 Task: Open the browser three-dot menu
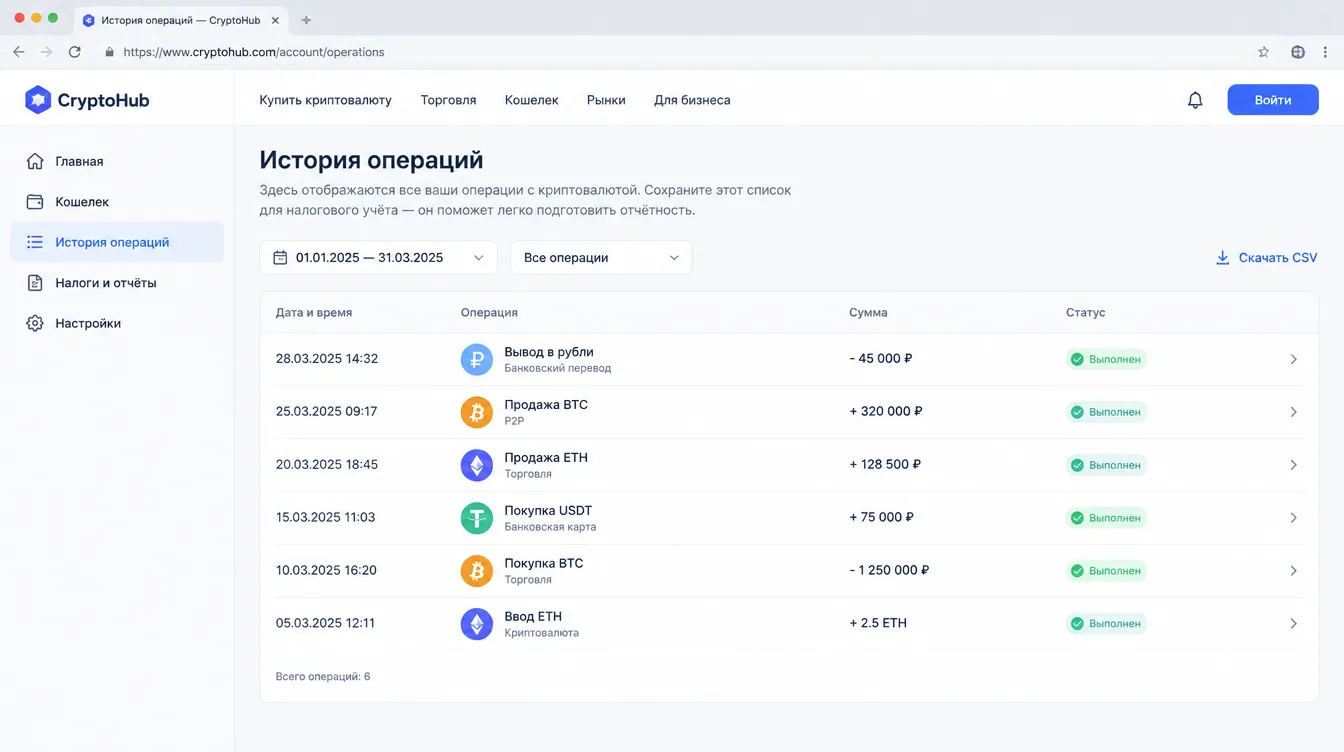click(x=1325, y=52)
